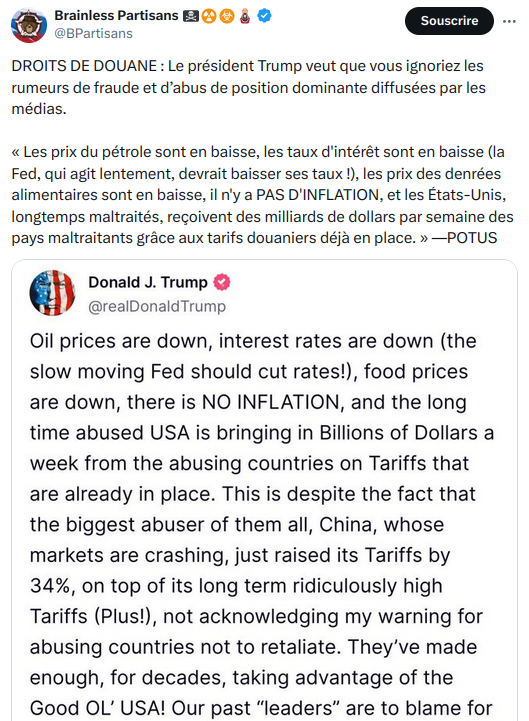This screenshot has width=529, height=721.
Task: Click the pirate flag emoji beside the name
Action: tap(190, 17)
